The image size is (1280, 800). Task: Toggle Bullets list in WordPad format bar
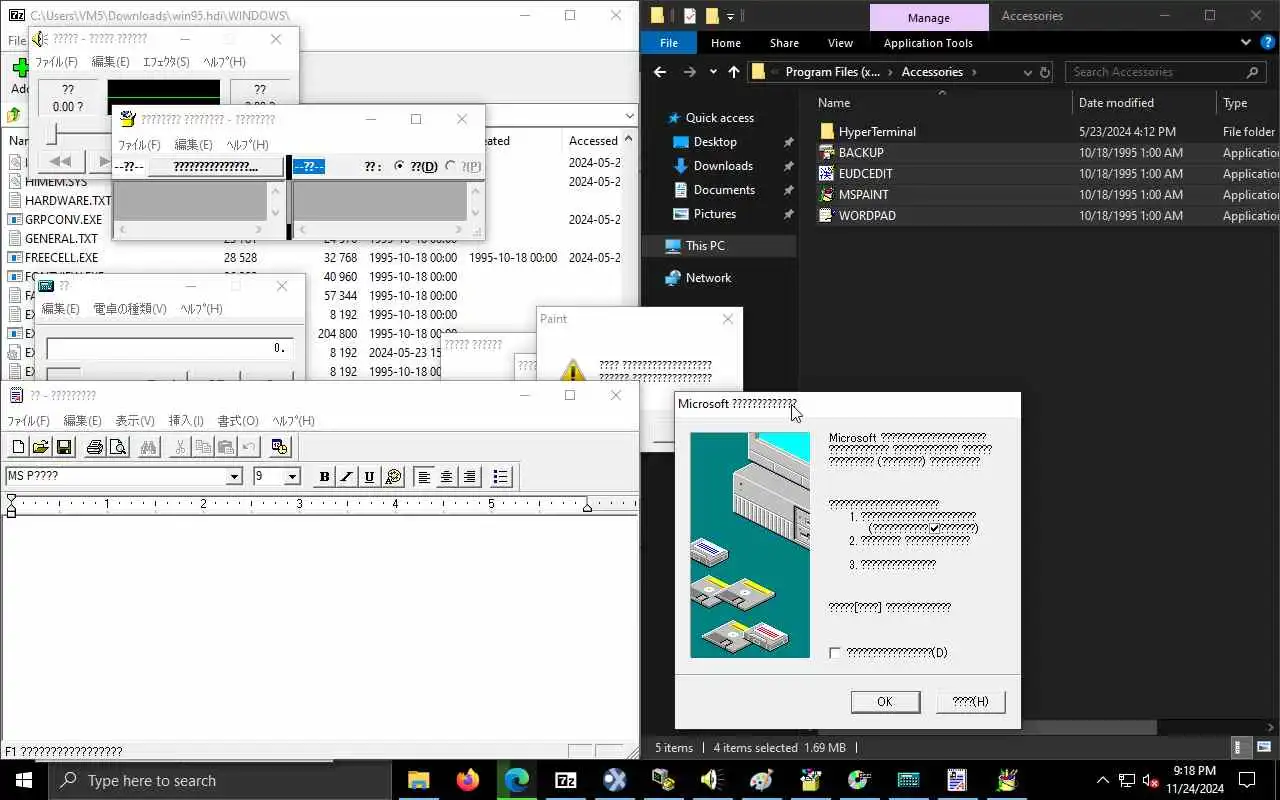click(501, 477)
